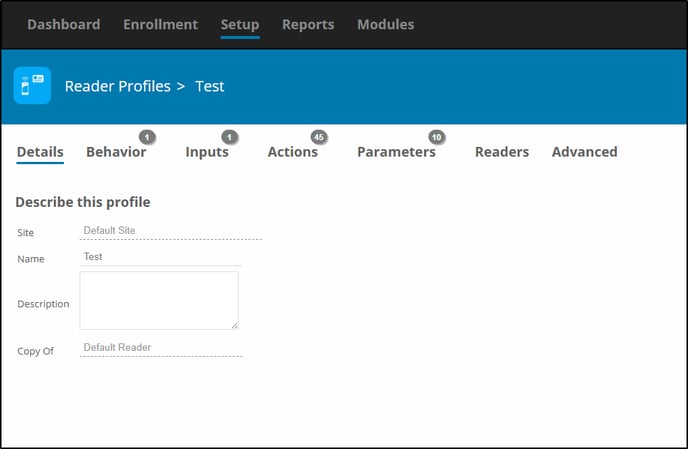Click the Parameters tab badge showing 10
This screenshot has width=688, height=449.
tap(437, 137)
